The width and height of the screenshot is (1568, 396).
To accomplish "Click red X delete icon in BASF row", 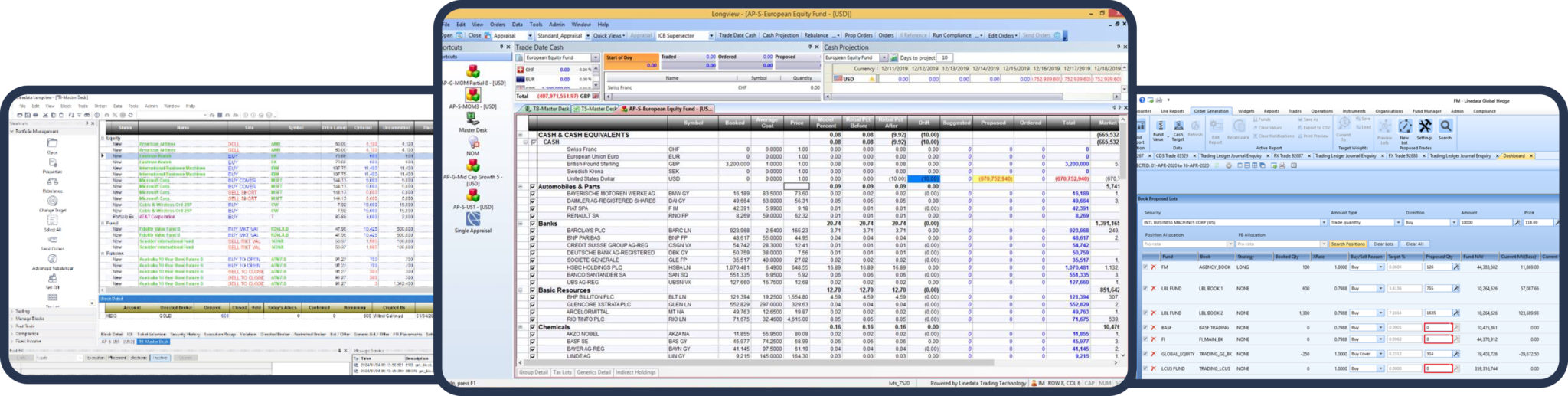I will point(1154,327).
